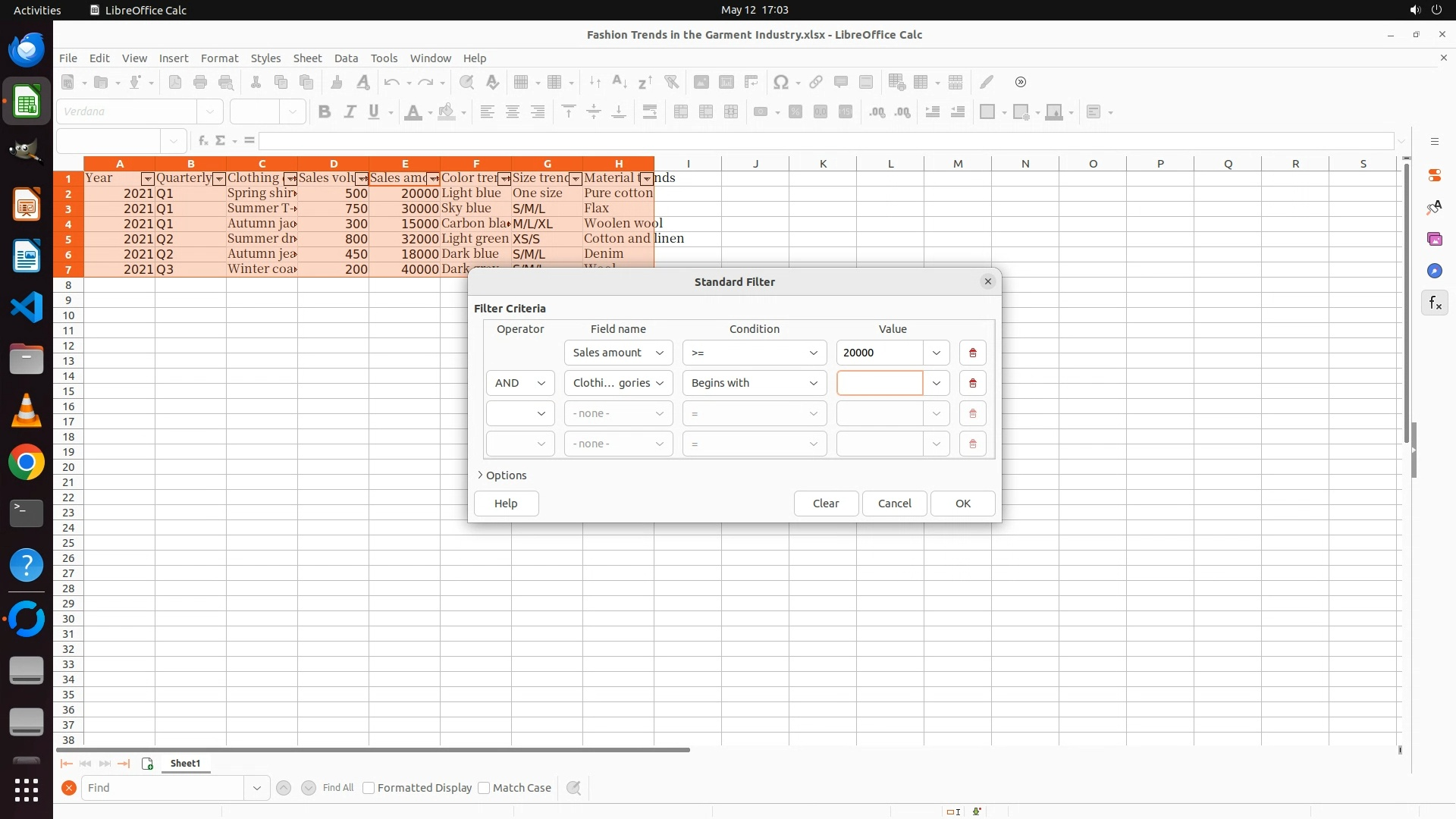Viewport: 1456px width, 819px height.
Task: Open the 'Begins with' condition dropdown
Action: [754, 383]
